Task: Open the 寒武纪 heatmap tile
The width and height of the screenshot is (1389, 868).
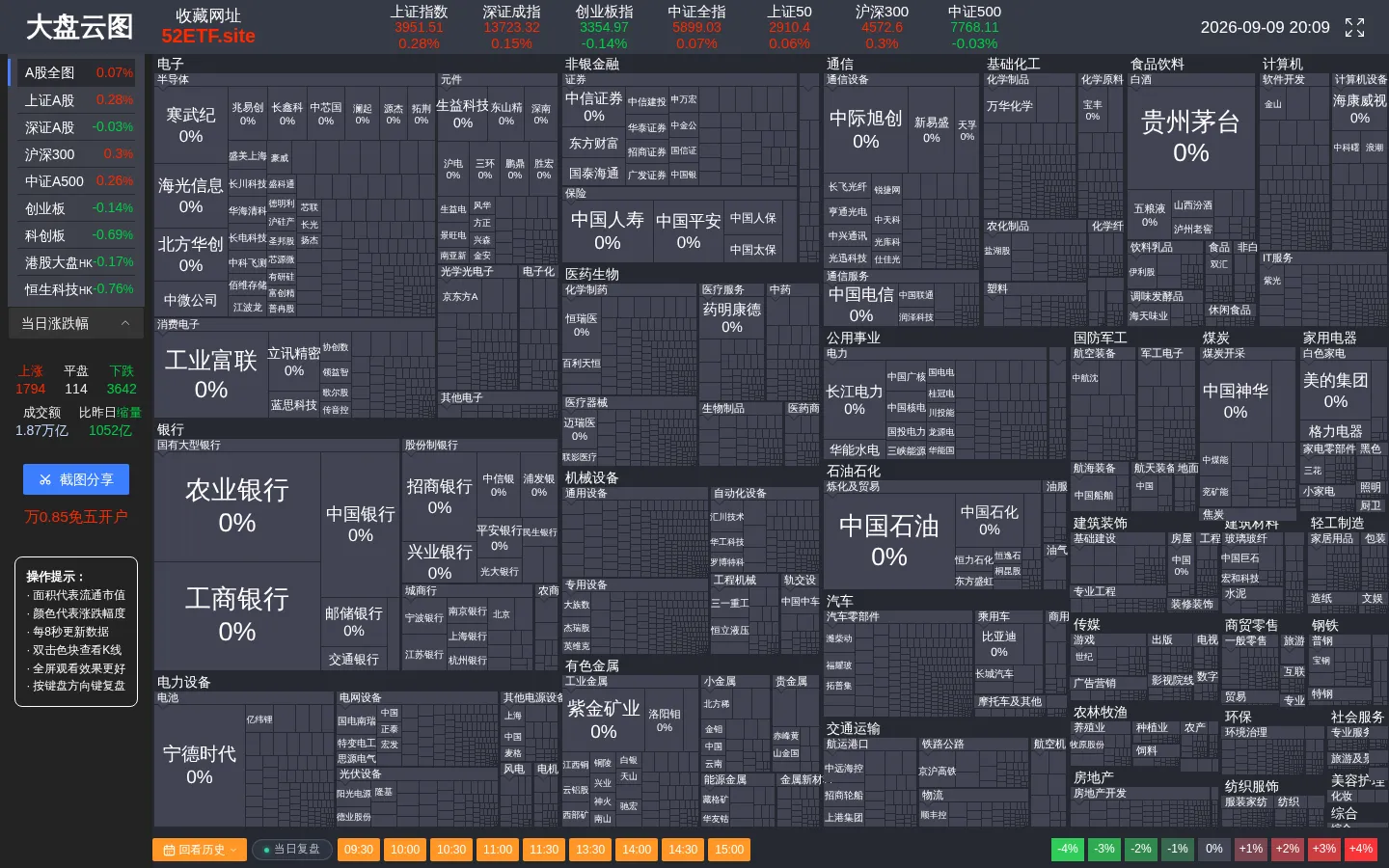Action: click(x=191, y=124)
